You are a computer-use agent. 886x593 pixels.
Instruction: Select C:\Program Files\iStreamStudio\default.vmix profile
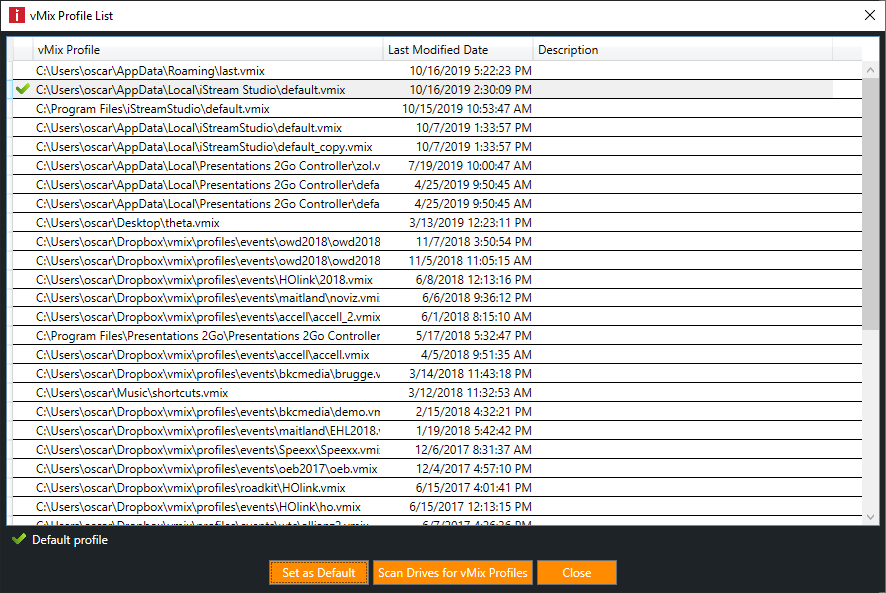pyautogui.click(x=437, y=109)
